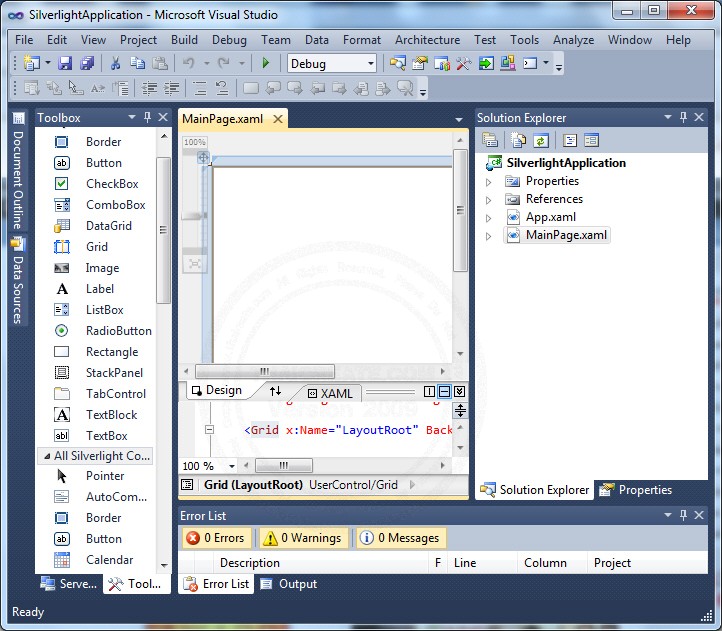This screenshot has height=631, width=722.
Task: Toggle the 0 Errors filter
Action: tap(216, 538)
